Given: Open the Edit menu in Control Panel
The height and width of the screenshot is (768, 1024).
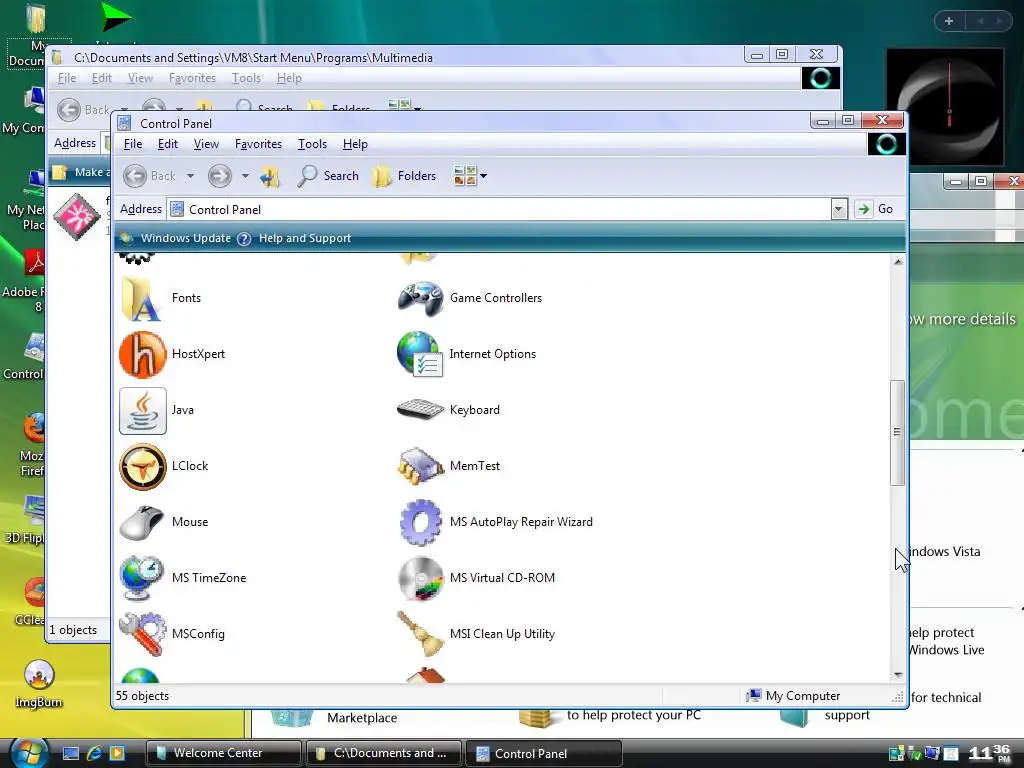Looking at the screenshot, I should pos(168,144).
